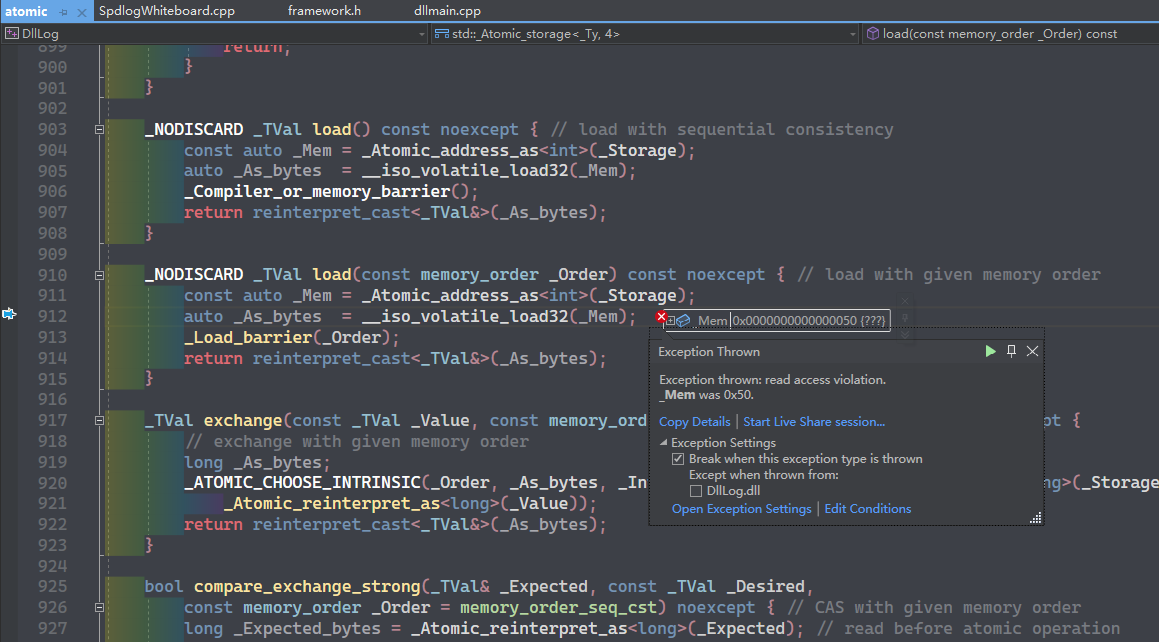The width and height of the screenshot is (1159, 642).
Task: Open Exception Settings via the link
Action: tap(741, 508)
